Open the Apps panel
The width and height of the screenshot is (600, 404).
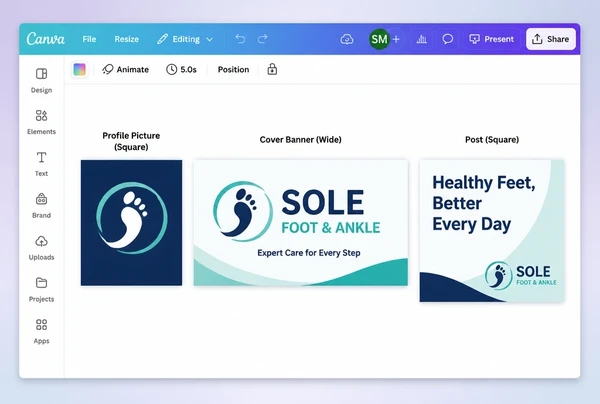41,331
